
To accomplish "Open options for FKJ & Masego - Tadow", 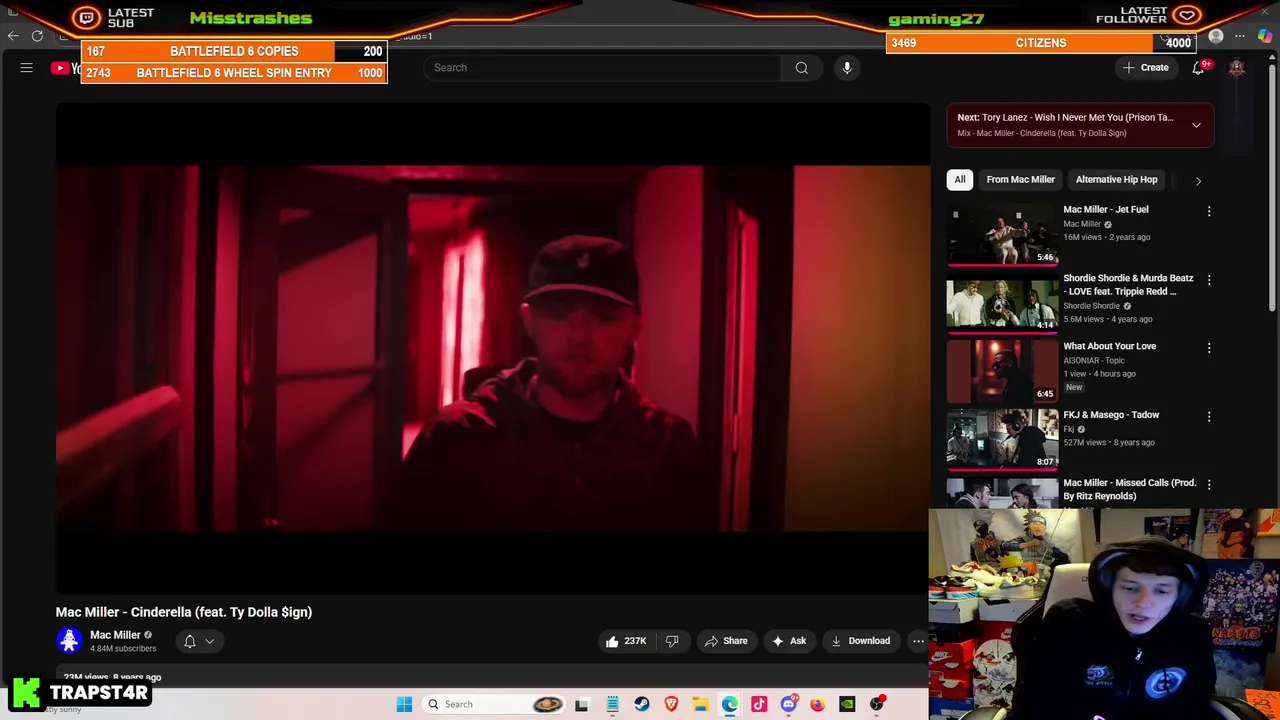I will 1209,416.
